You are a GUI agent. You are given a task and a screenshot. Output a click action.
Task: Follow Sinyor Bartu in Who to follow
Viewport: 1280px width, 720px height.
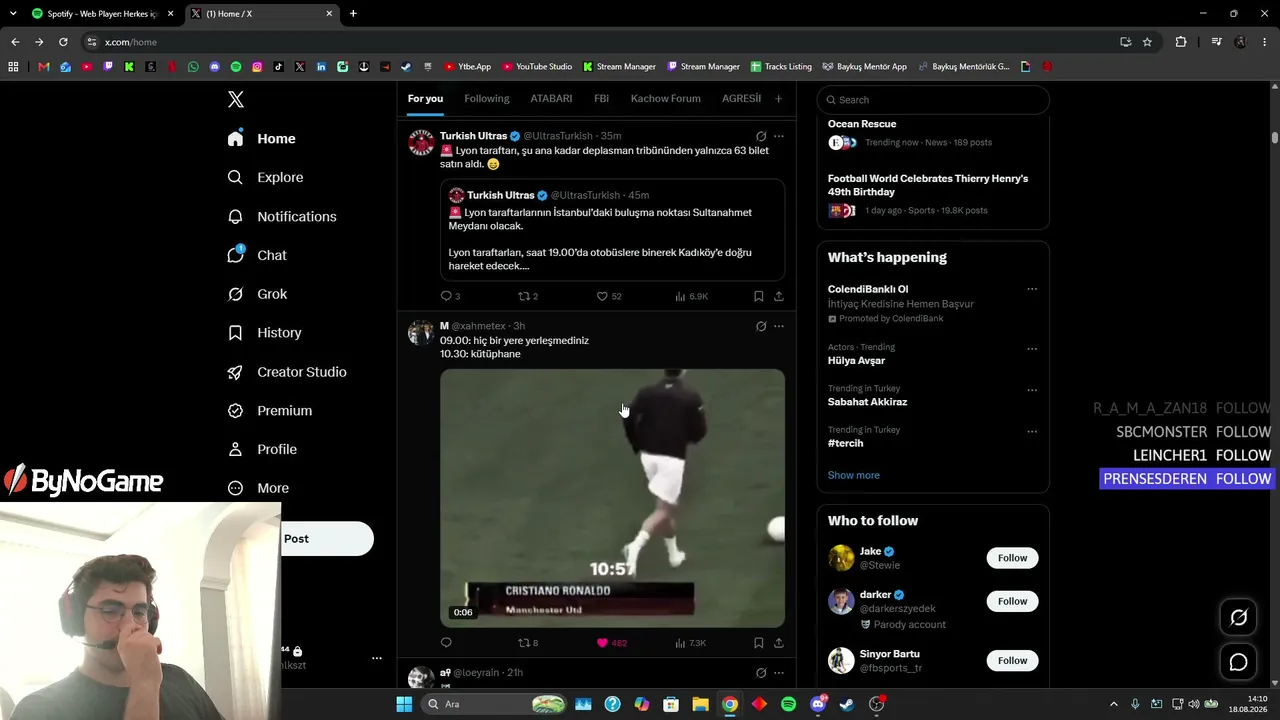coord(1012,660)
